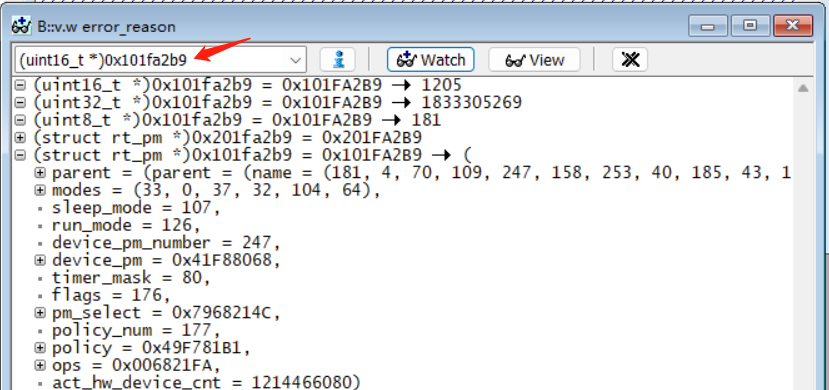Expand the pm_select pointer node
Screen dimensions: 829x390
40,313
